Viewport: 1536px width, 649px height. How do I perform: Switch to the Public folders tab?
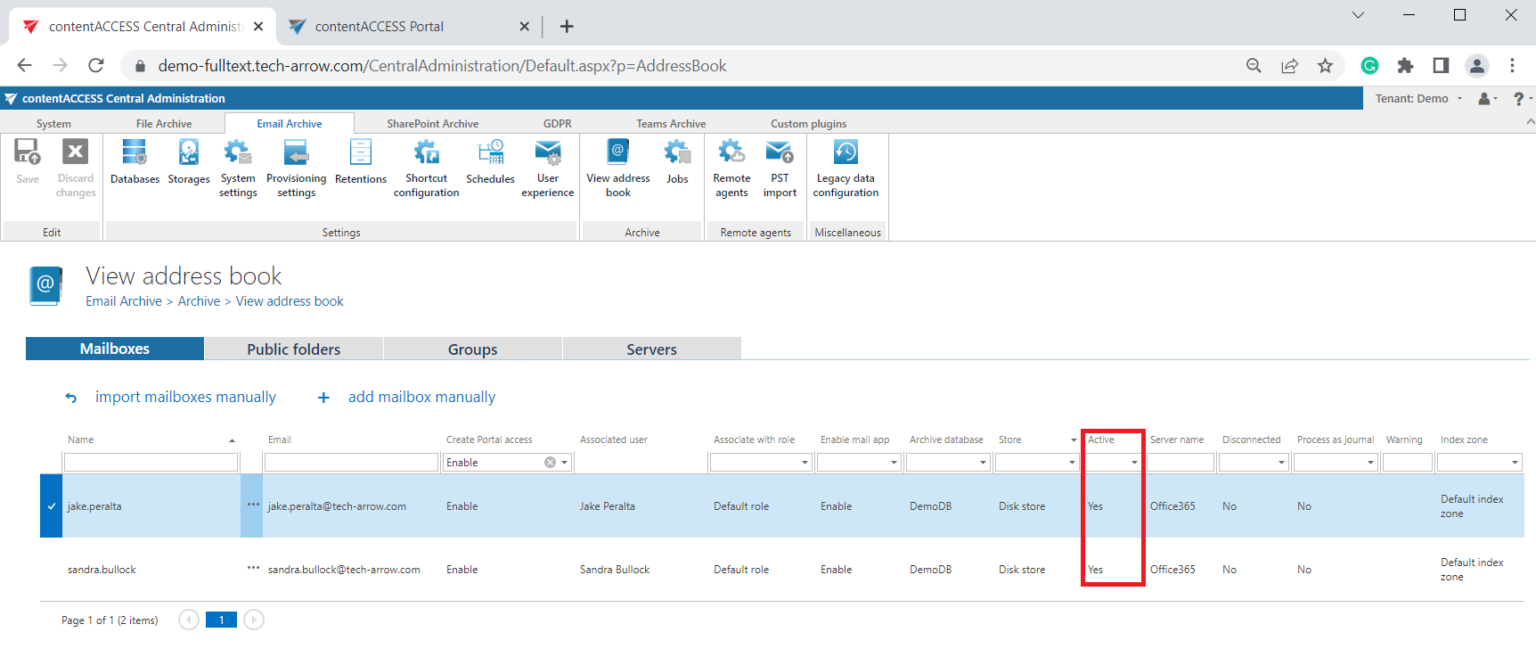293,348
